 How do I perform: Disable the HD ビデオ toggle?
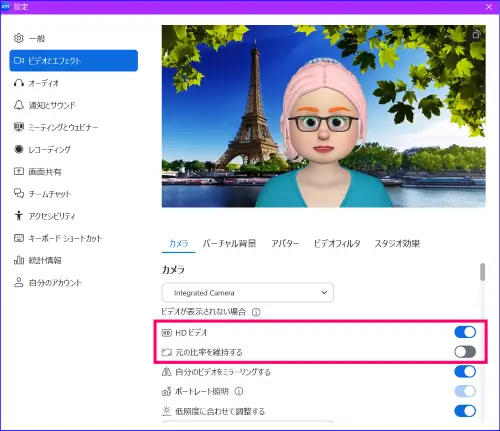[x=465, y=332]
